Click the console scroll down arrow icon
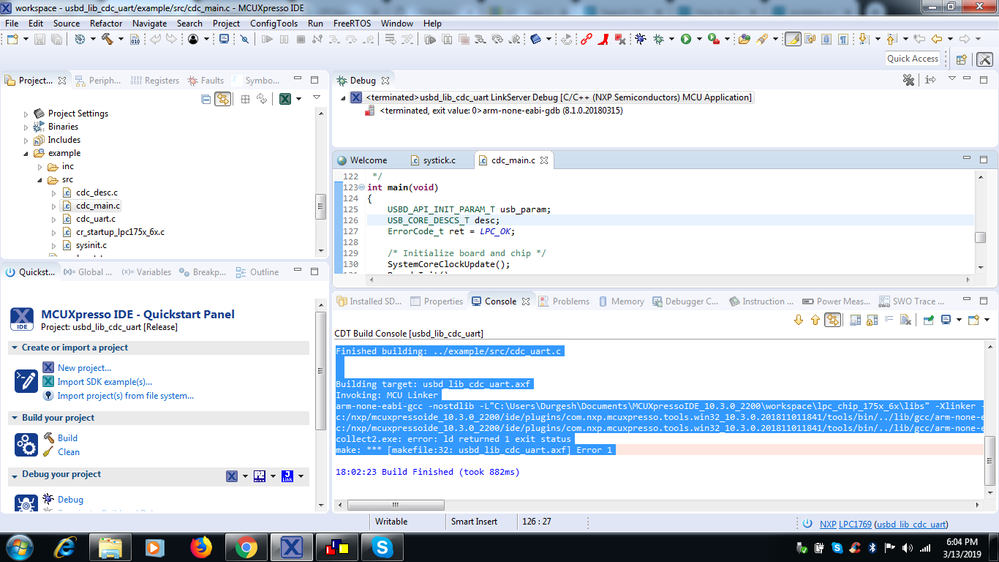This screenshot has width=999, height=562. point(798,320)
